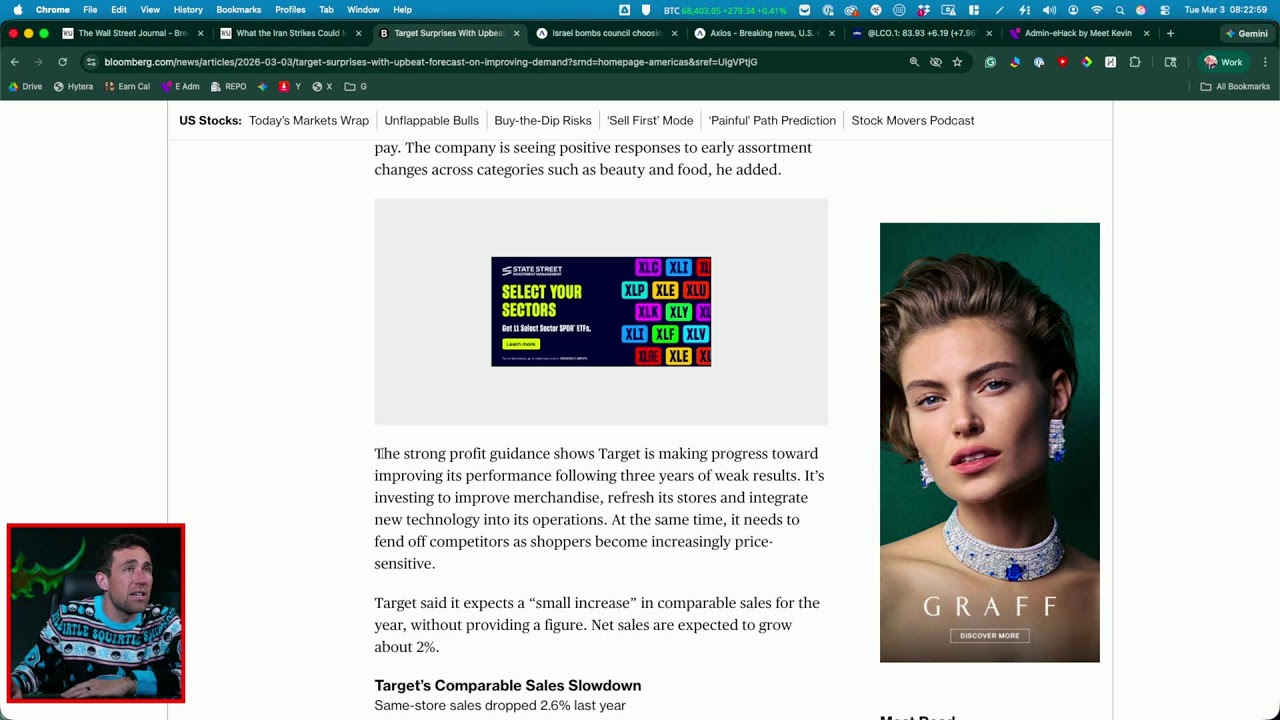The image size is (1280, 720).
Task: Switch to the @LCO.1 price tab
Action: pyautogui.click(x=923, y=33)
